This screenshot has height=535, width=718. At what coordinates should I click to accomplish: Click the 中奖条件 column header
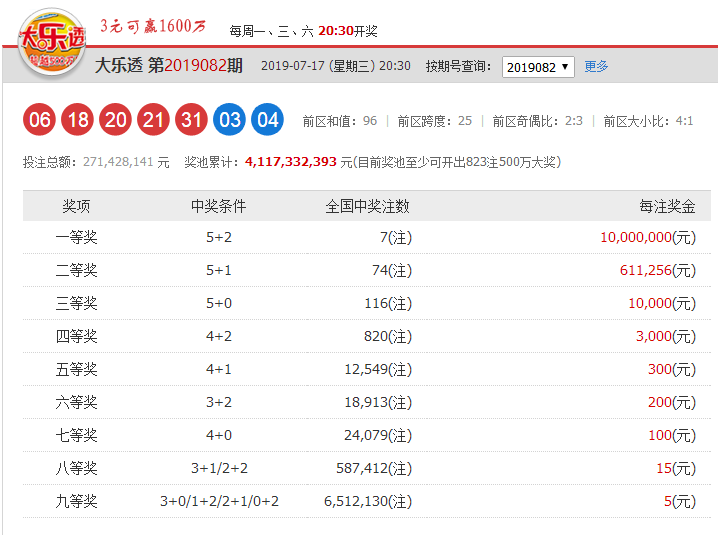(x=219, y=206)
